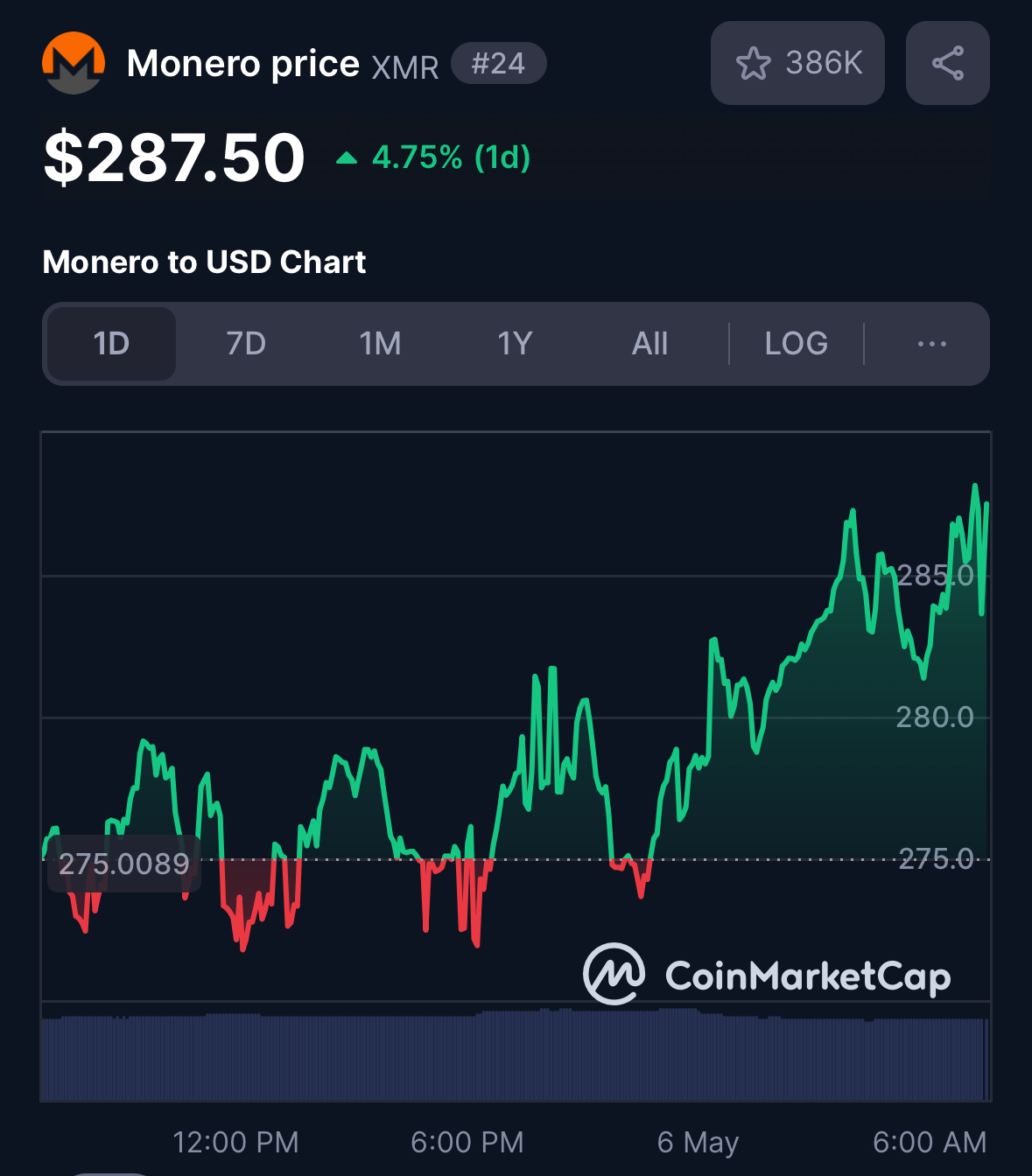Screen dimensions: 1032x1176
Task: Switch to the 7D chart range
Action: (246, 344)
